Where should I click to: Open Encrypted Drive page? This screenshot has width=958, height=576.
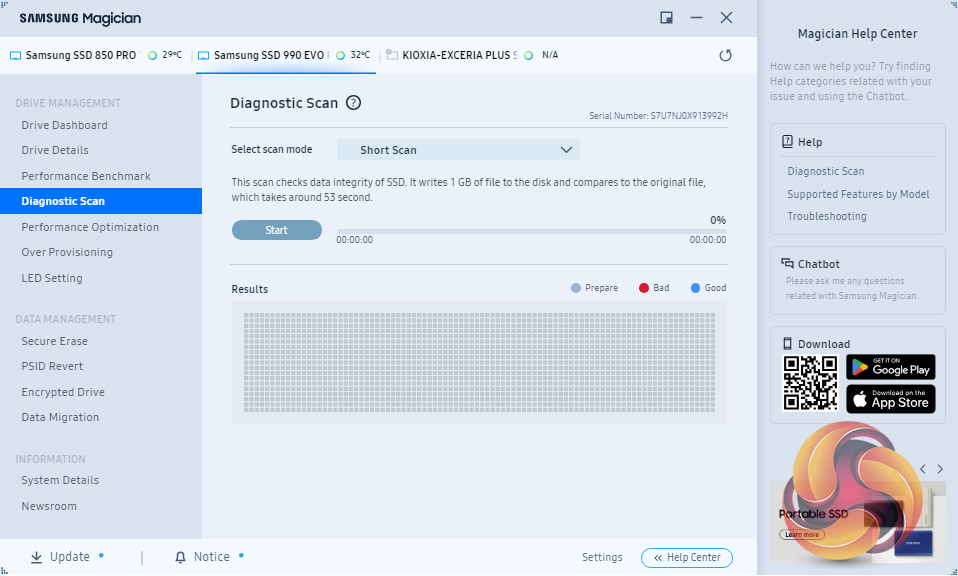point(63,392)
